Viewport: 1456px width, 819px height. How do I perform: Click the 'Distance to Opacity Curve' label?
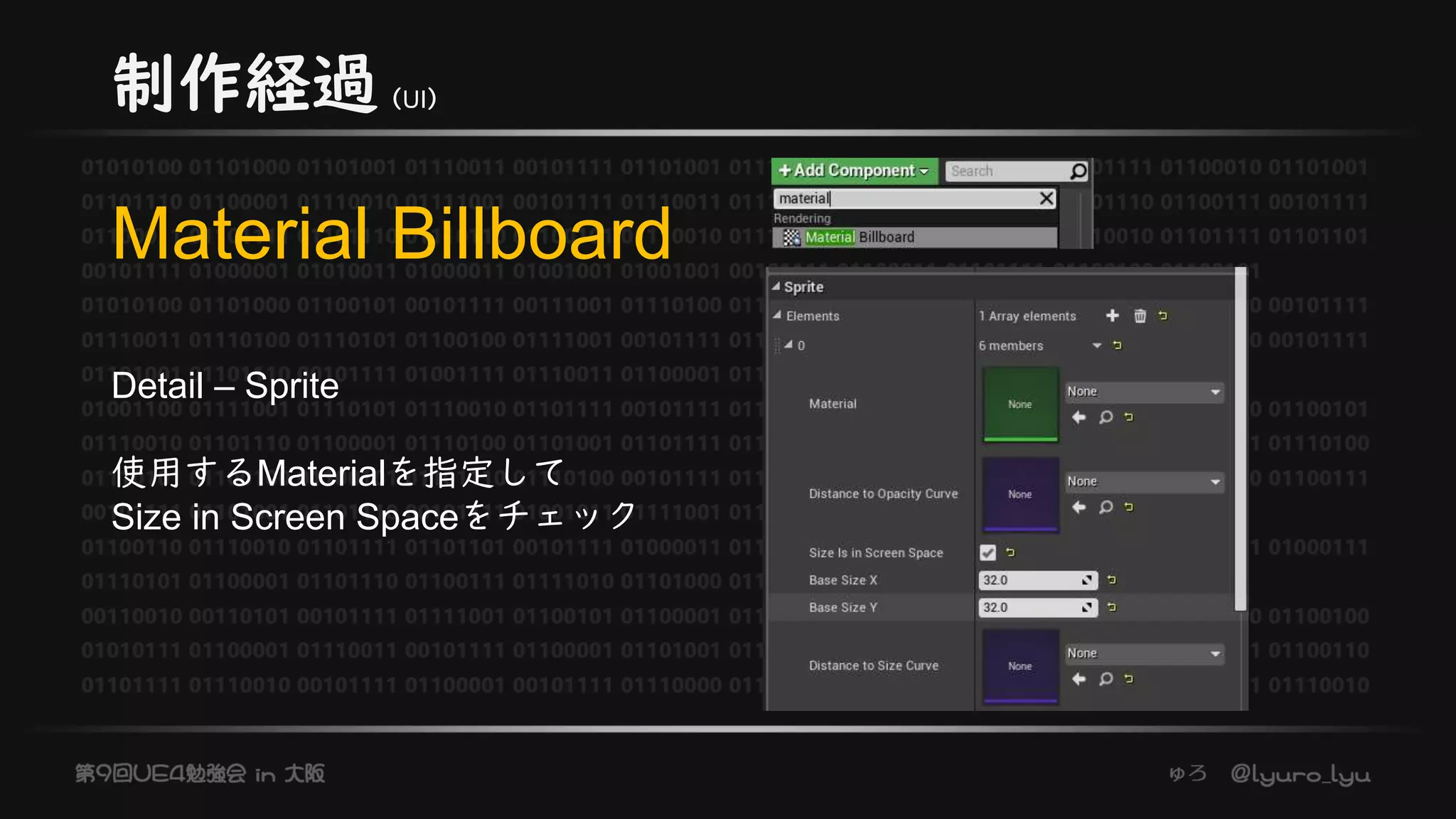coord(883,494)
